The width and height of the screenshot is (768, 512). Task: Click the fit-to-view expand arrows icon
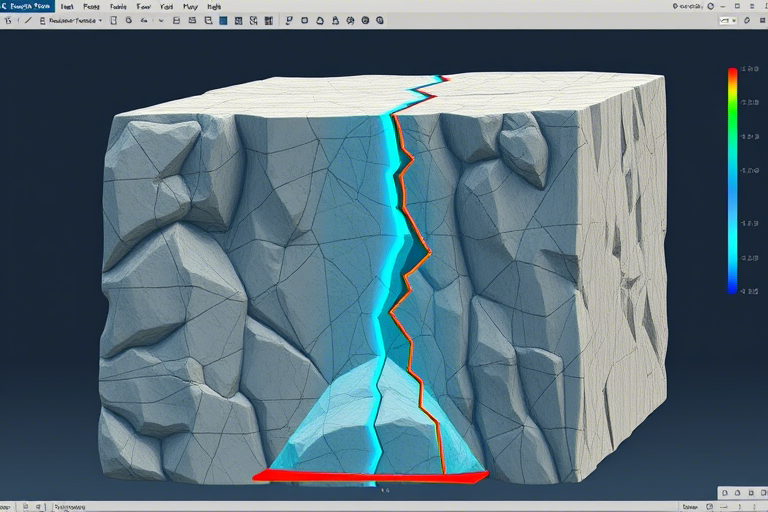(x=254, y=21)
